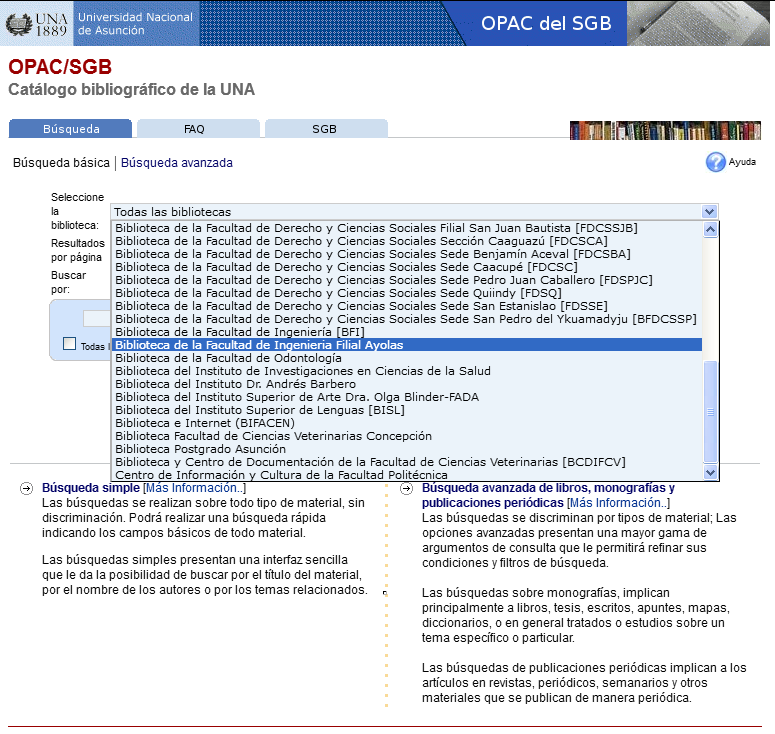Click Búsqueda avanzada de libros heading link
Image resolution: width=775 pixels, height=734 pixels.
[548, 495]
